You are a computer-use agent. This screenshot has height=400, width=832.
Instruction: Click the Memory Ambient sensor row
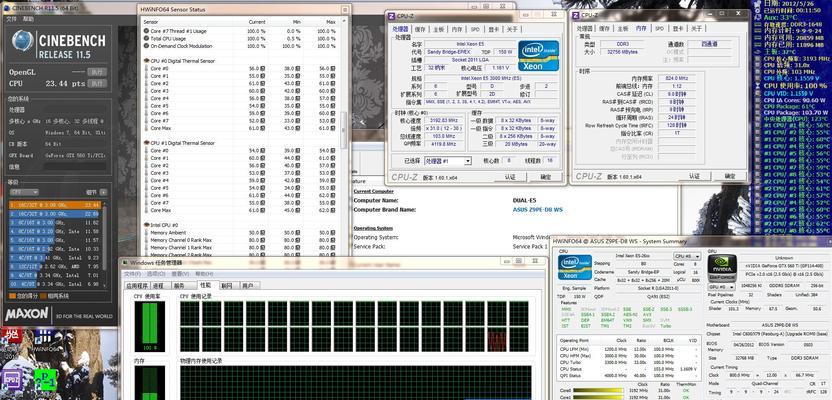240,233
